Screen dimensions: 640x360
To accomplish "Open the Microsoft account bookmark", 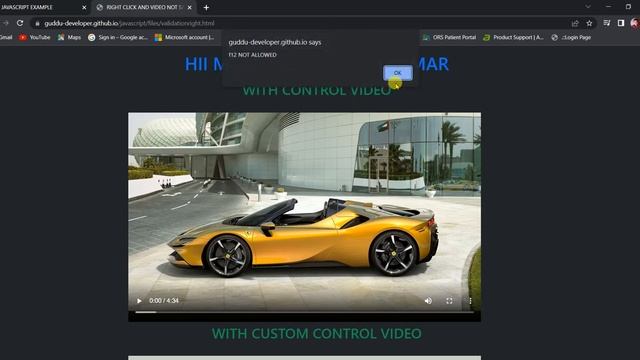I will tap(184, 37).
